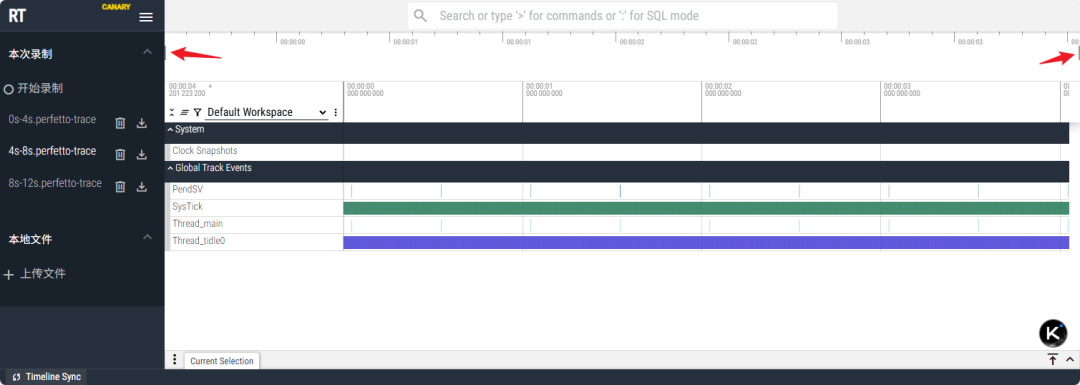Screen dimensions: 1080x385
Task: Switch to the Current Selection tab
Action: click(222, 361)
